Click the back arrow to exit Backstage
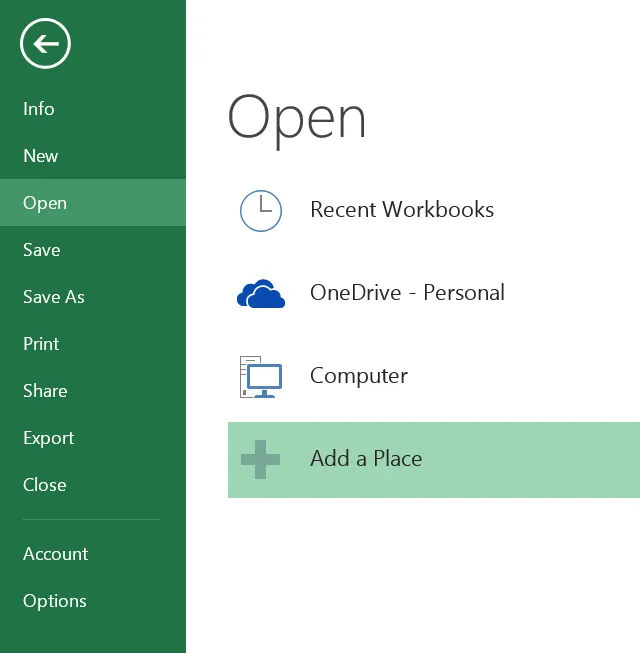Image resolution: width=640 pixels, height=653 pixels. click(x=45, y=43)
